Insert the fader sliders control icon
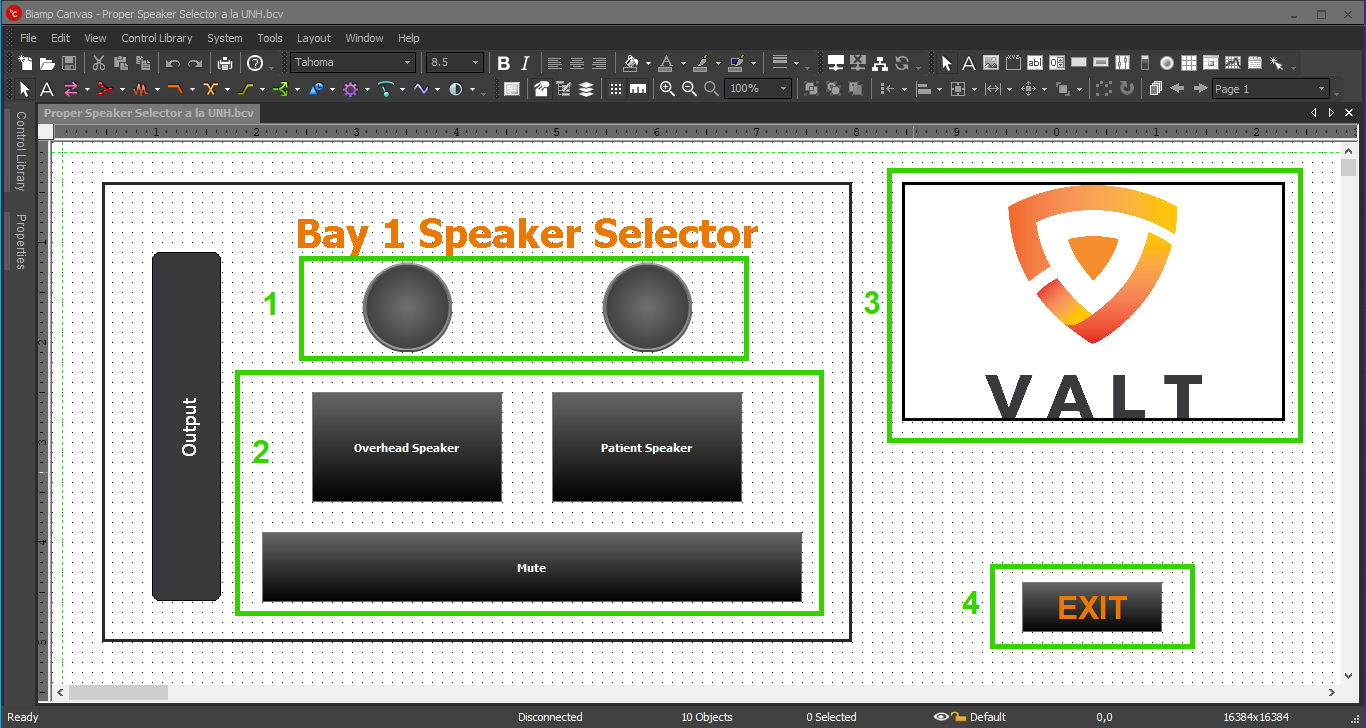The image size is (1366, 728). (1122, 63)
